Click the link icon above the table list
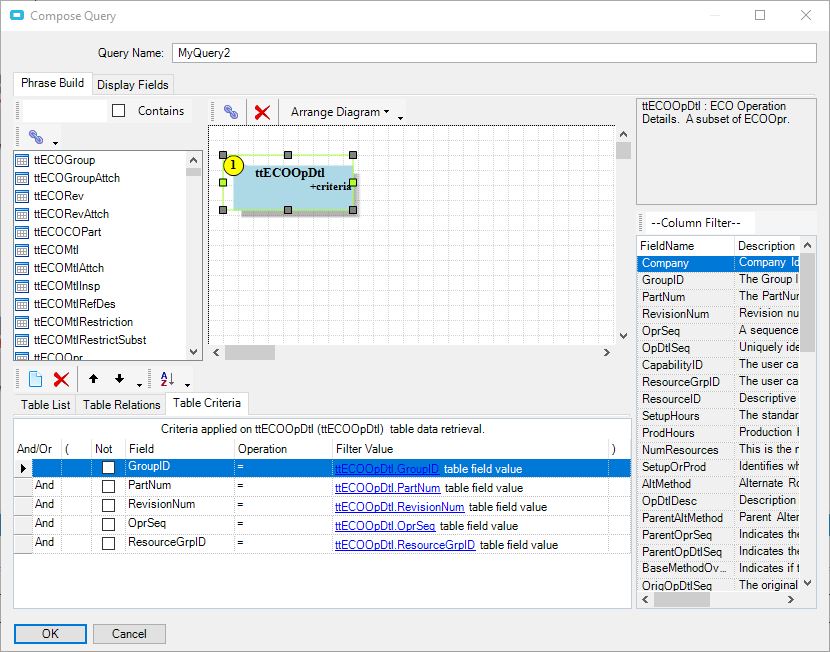The image size is (830, 652). (36, 137)
